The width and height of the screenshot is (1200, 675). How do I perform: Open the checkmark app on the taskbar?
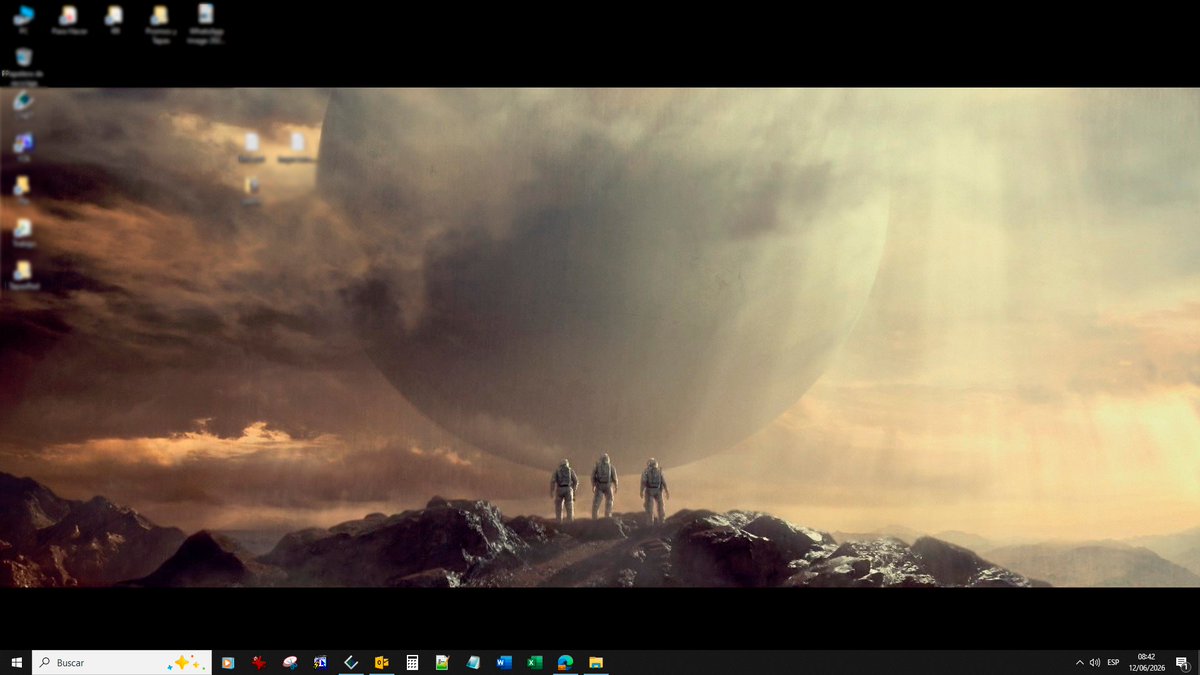[x=351, y=662]
